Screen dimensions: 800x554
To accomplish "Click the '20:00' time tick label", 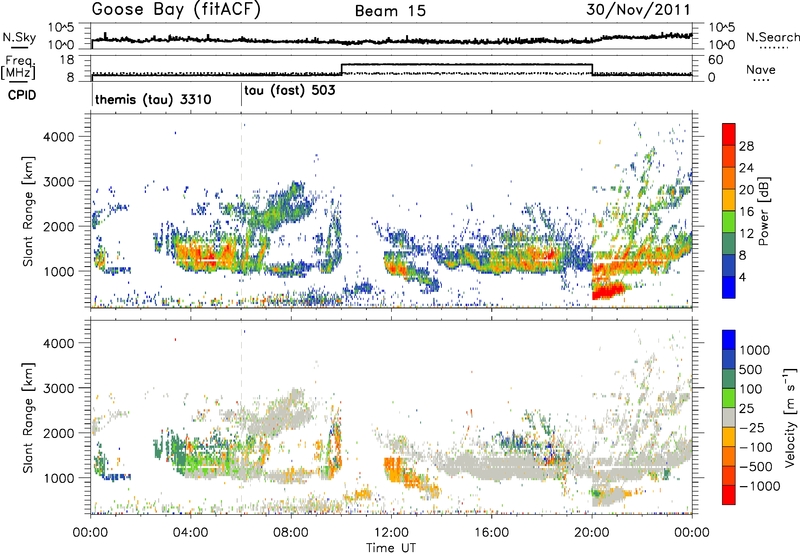I will (x=591, y=533).
